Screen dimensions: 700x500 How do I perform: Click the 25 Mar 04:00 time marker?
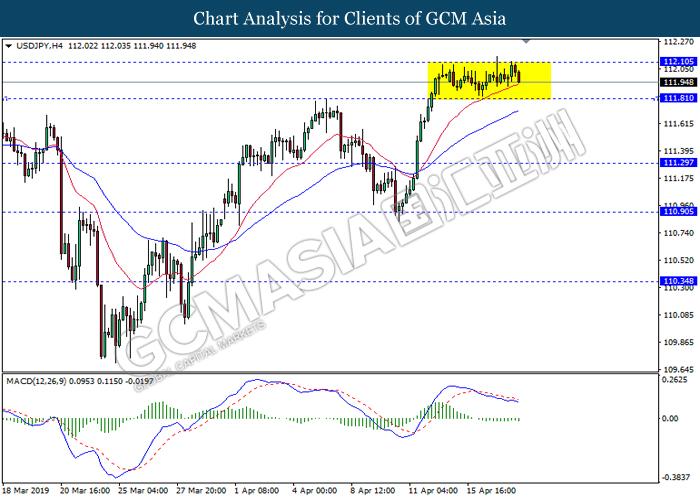pyautogui.click(x=143, y=491)
